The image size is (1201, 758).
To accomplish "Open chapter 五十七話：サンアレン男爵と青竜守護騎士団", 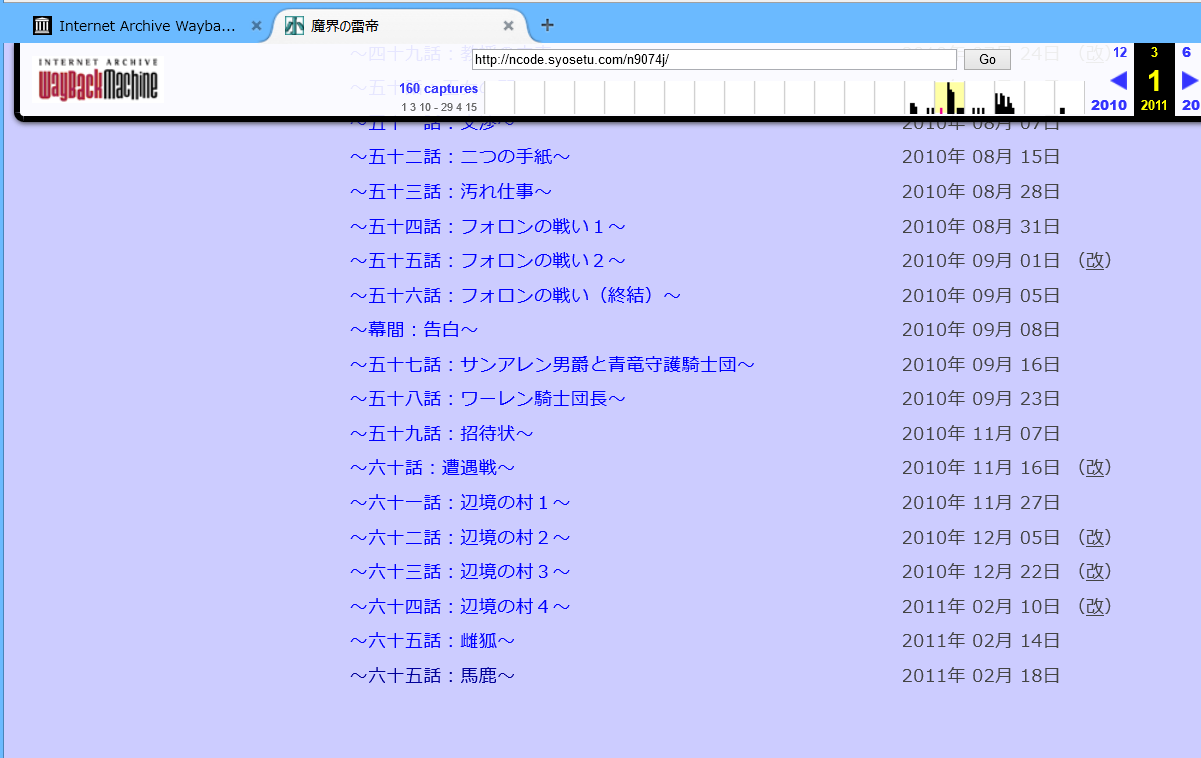I will [553, 364].
